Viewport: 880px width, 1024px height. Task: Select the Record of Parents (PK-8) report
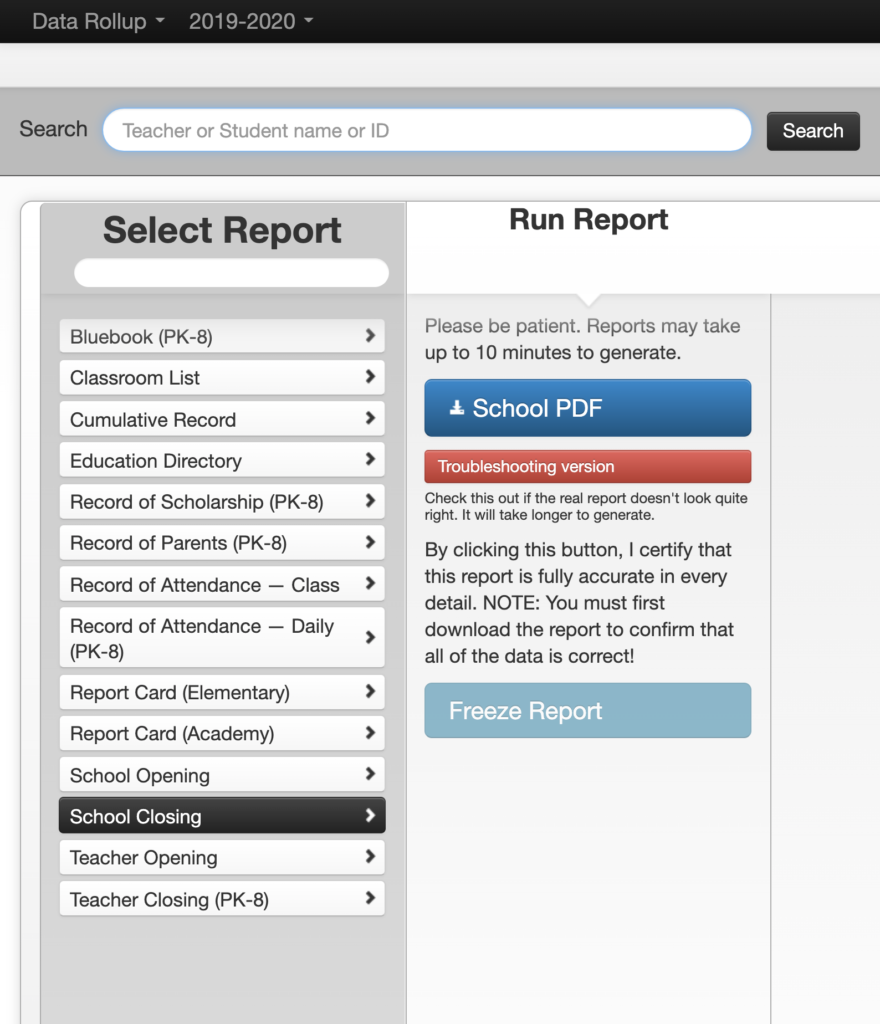222,543
